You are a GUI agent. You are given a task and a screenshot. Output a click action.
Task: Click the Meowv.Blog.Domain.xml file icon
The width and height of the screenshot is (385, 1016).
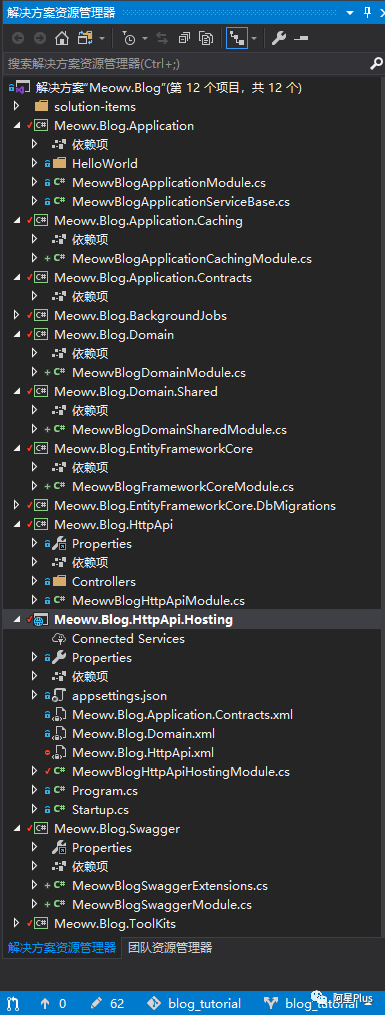(59, 734)
